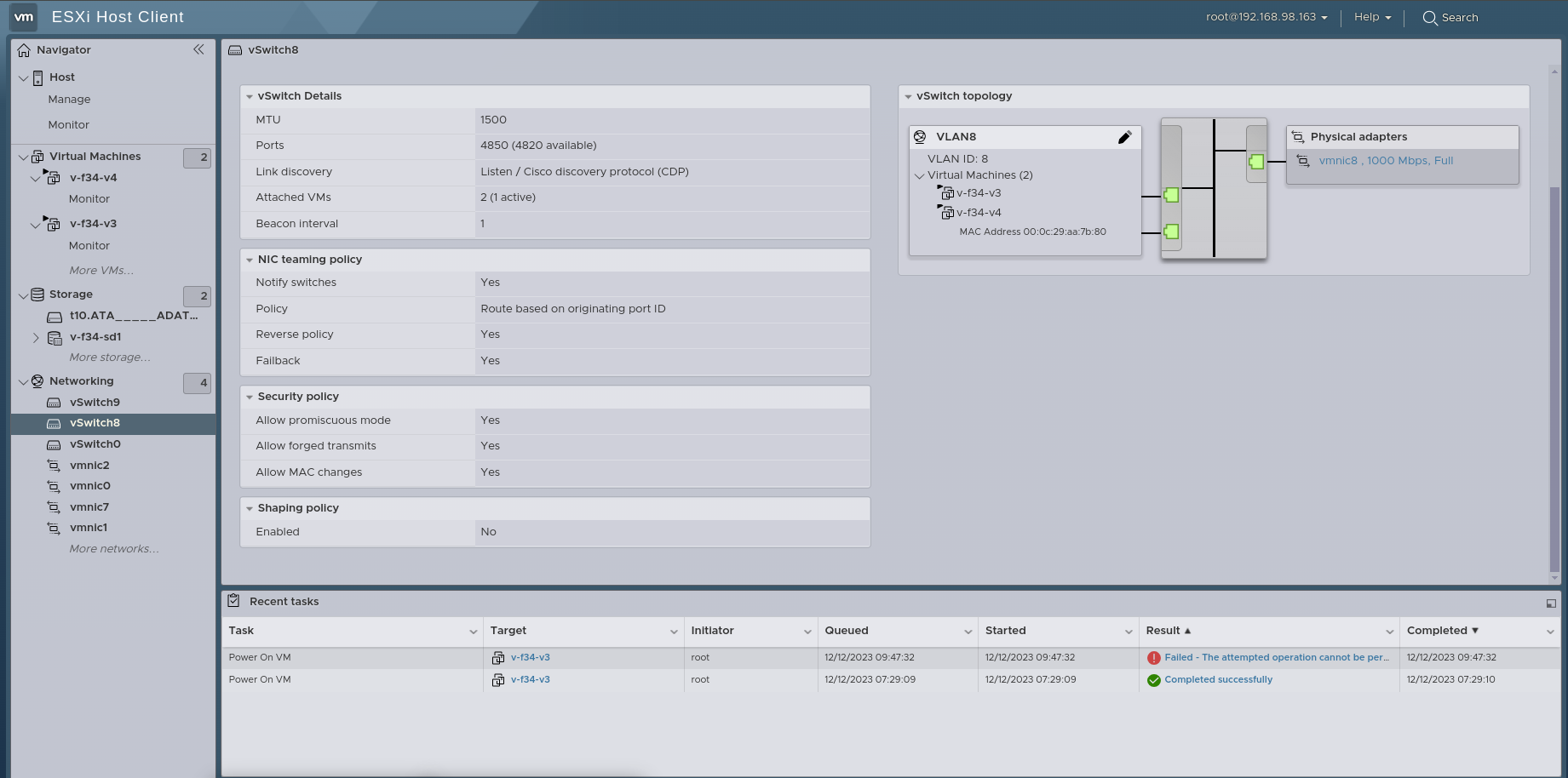
Task: Collapse the Navigator panel with double-chevron icon
Action: [x=198, y=49]
